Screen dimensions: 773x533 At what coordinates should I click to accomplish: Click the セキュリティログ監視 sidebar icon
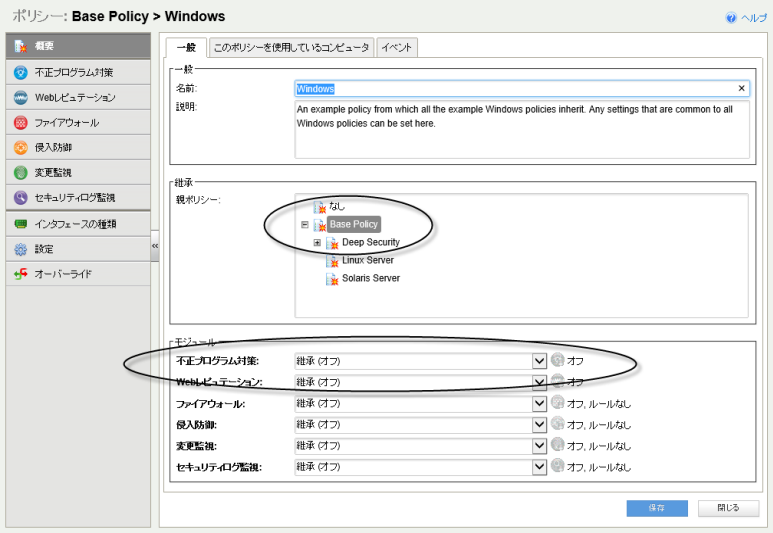(x=20, y=197)
